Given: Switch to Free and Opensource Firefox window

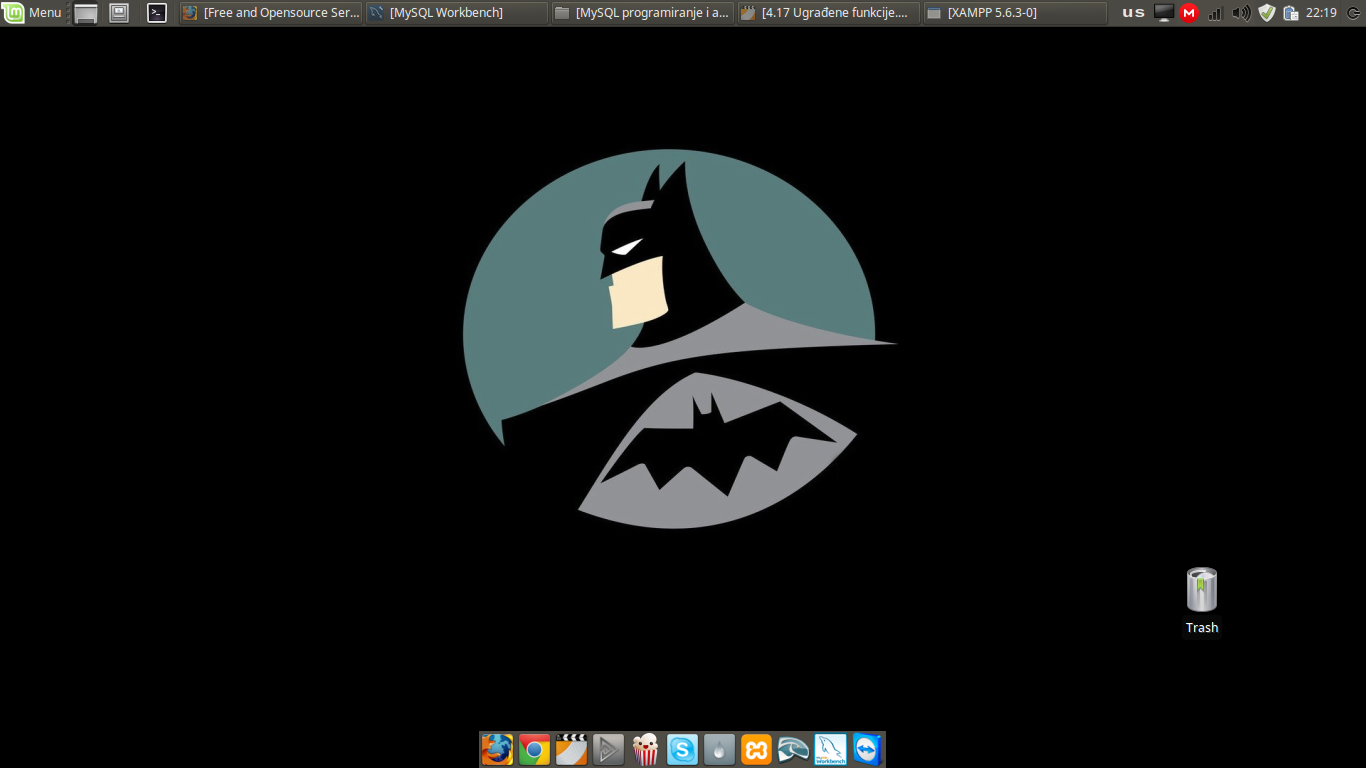Looking at the screenshot, I should point(271,13).
